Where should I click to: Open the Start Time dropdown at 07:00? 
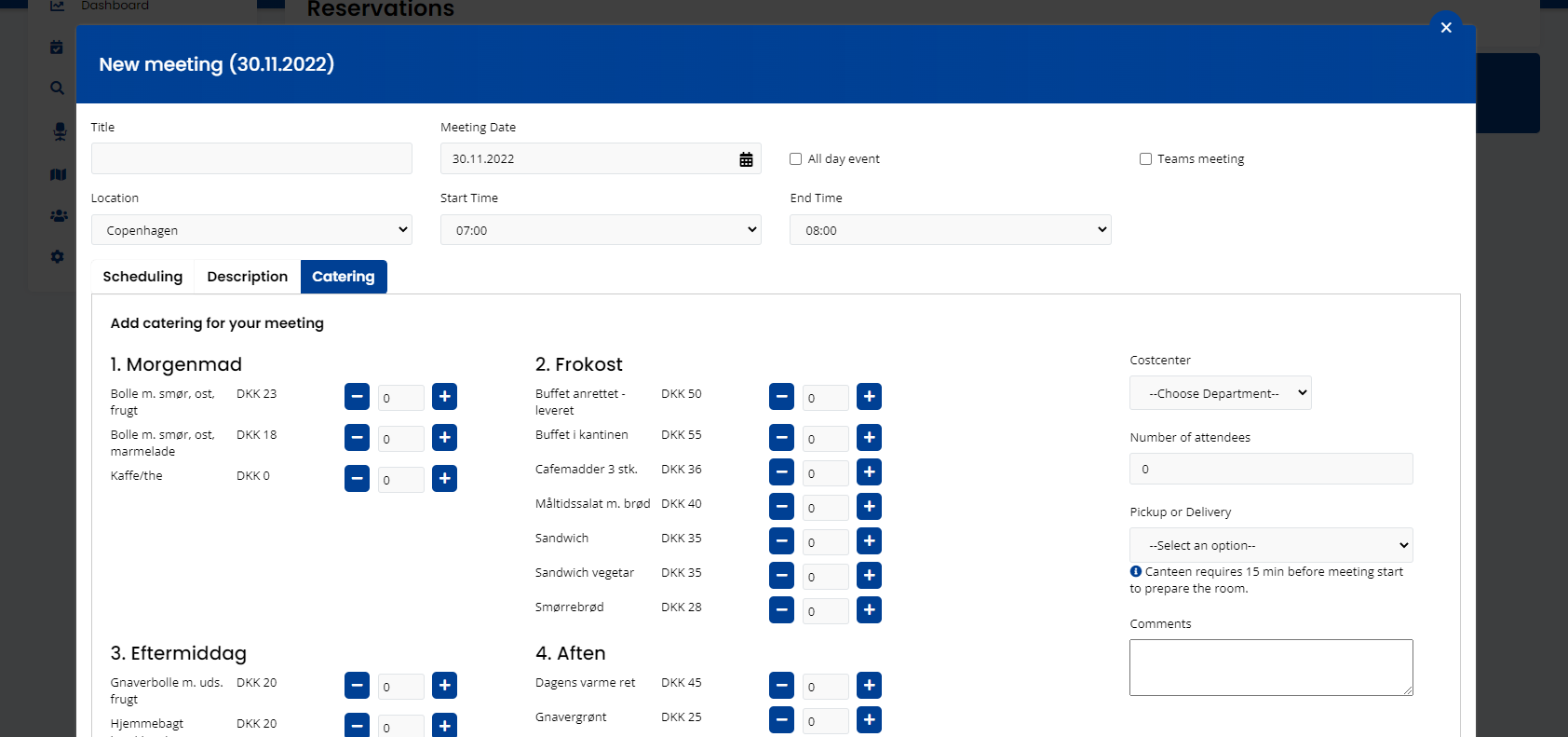(x=601, y=230)
